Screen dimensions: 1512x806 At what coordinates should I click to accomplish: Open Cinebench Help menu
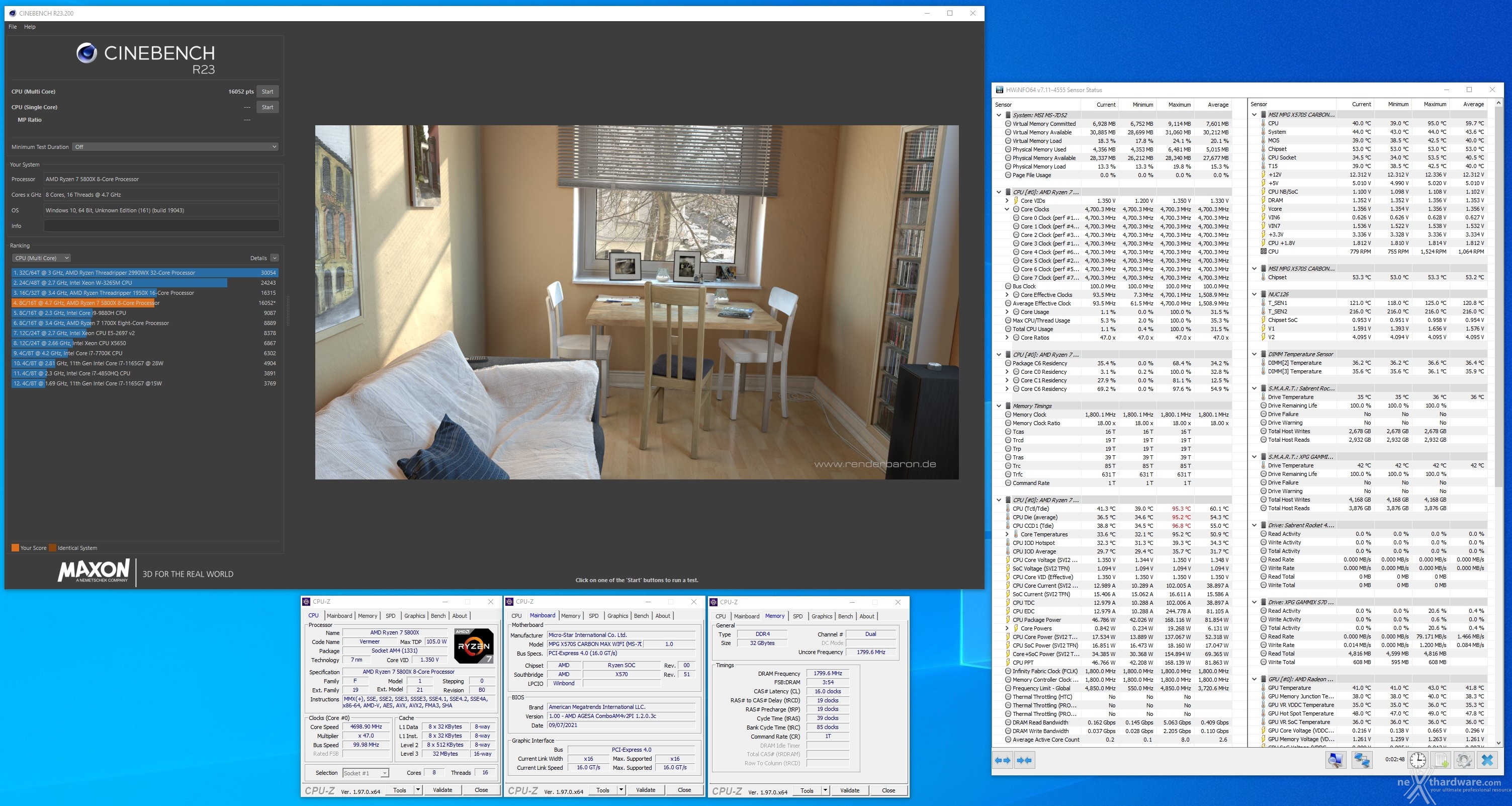pos(29,27)
